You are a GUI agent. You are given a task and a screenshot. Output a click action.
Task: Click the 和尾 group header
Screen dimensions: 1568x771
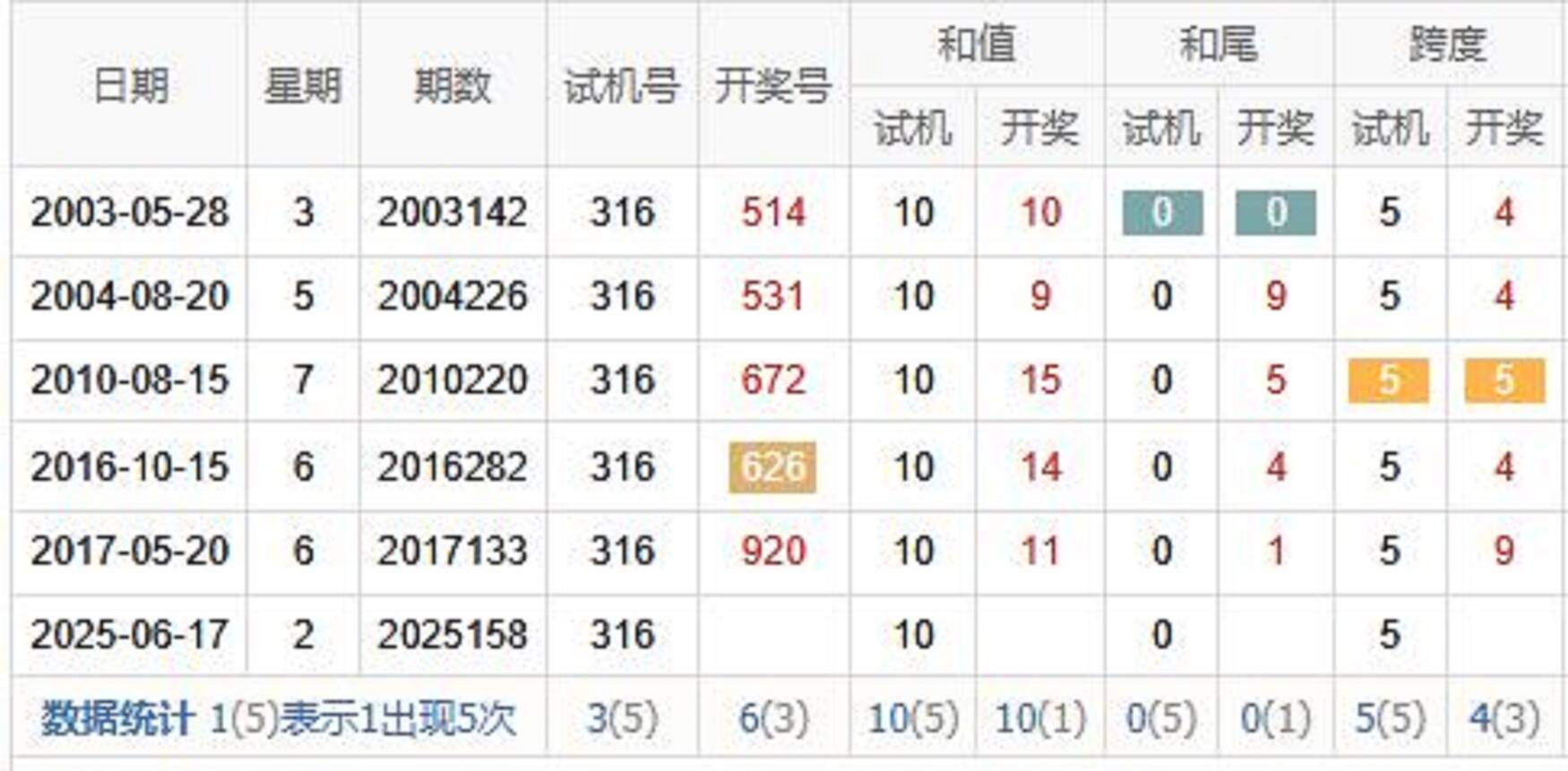point(1219,44)
